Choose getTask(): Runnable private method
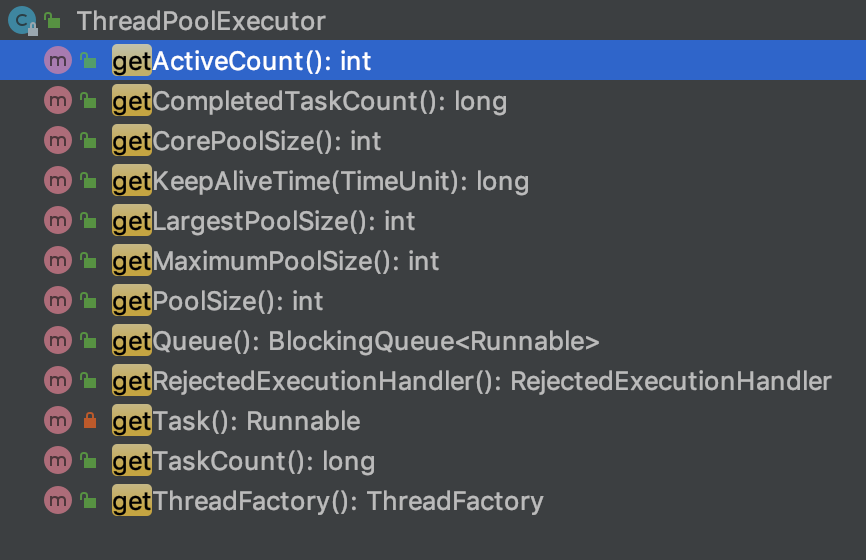Viewport: 866px width, 560px height. point(433,421)
